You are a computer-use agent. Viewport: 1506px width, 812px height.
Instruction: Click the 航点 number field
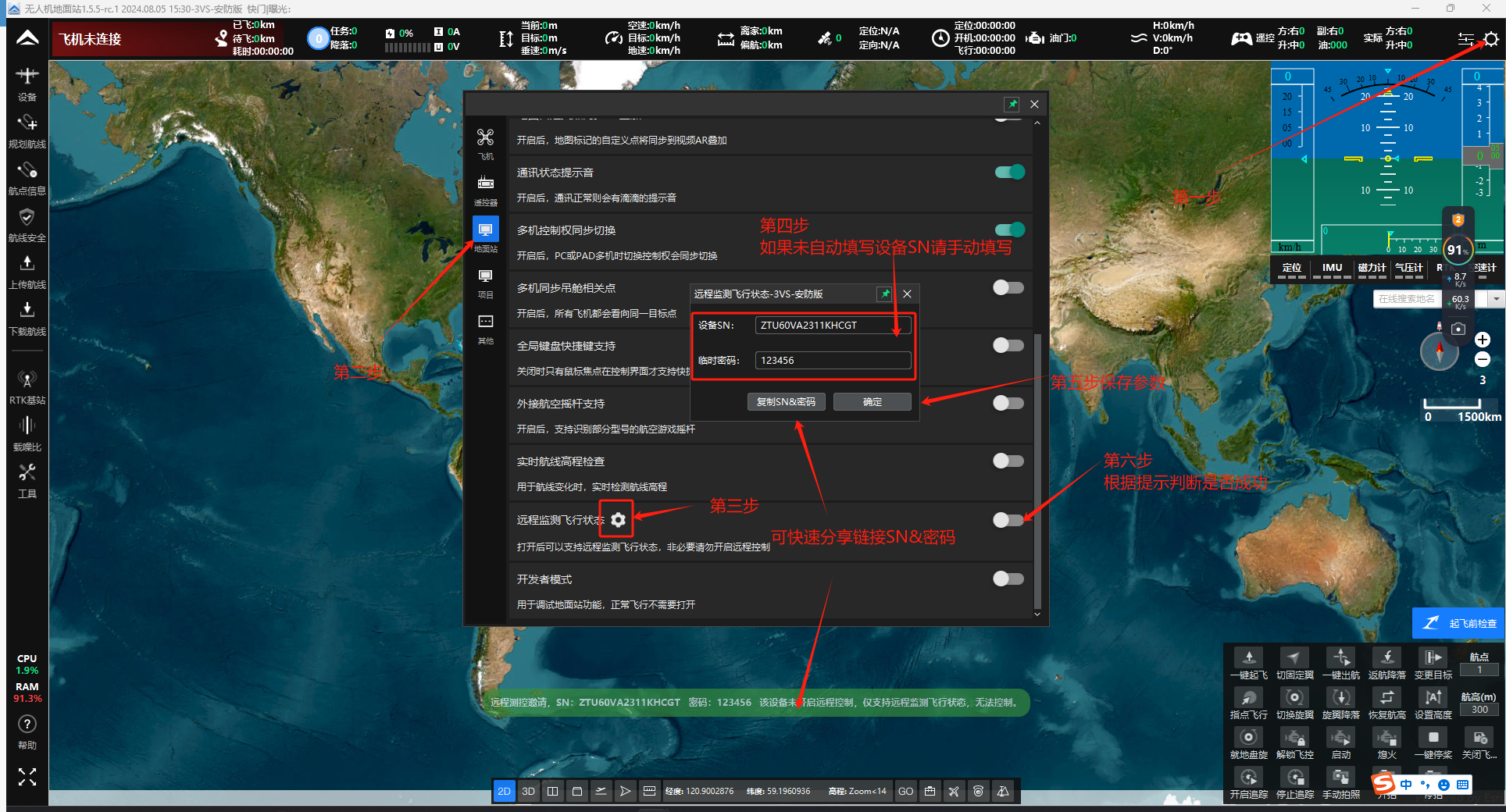(x=1479, y=669)
